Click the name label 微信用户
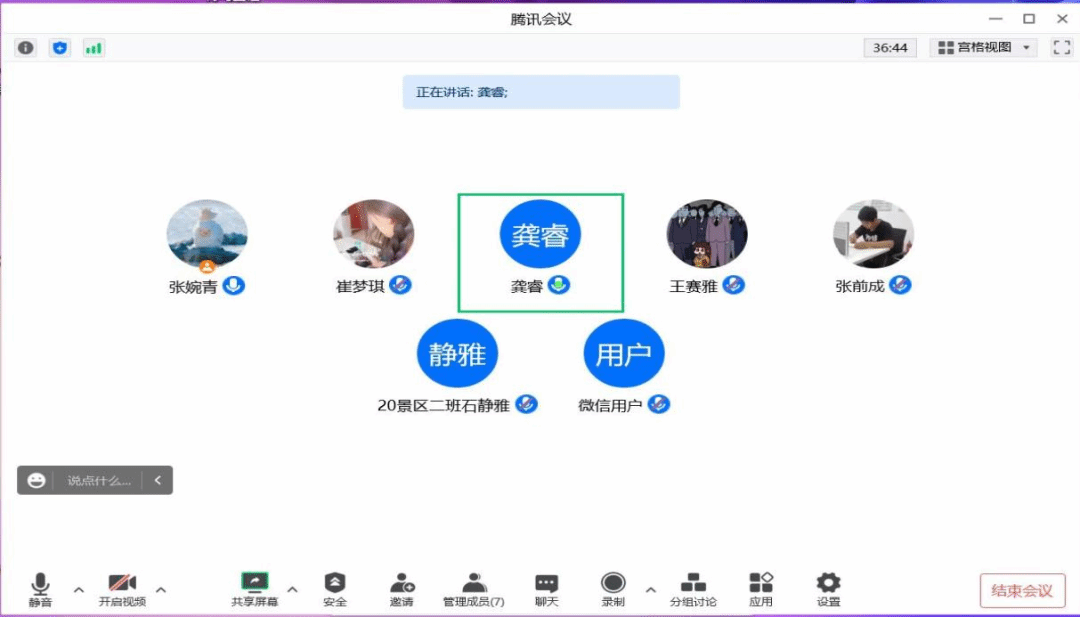Image resolution: width=1080 pixels, height=617 pixels. 610,406
